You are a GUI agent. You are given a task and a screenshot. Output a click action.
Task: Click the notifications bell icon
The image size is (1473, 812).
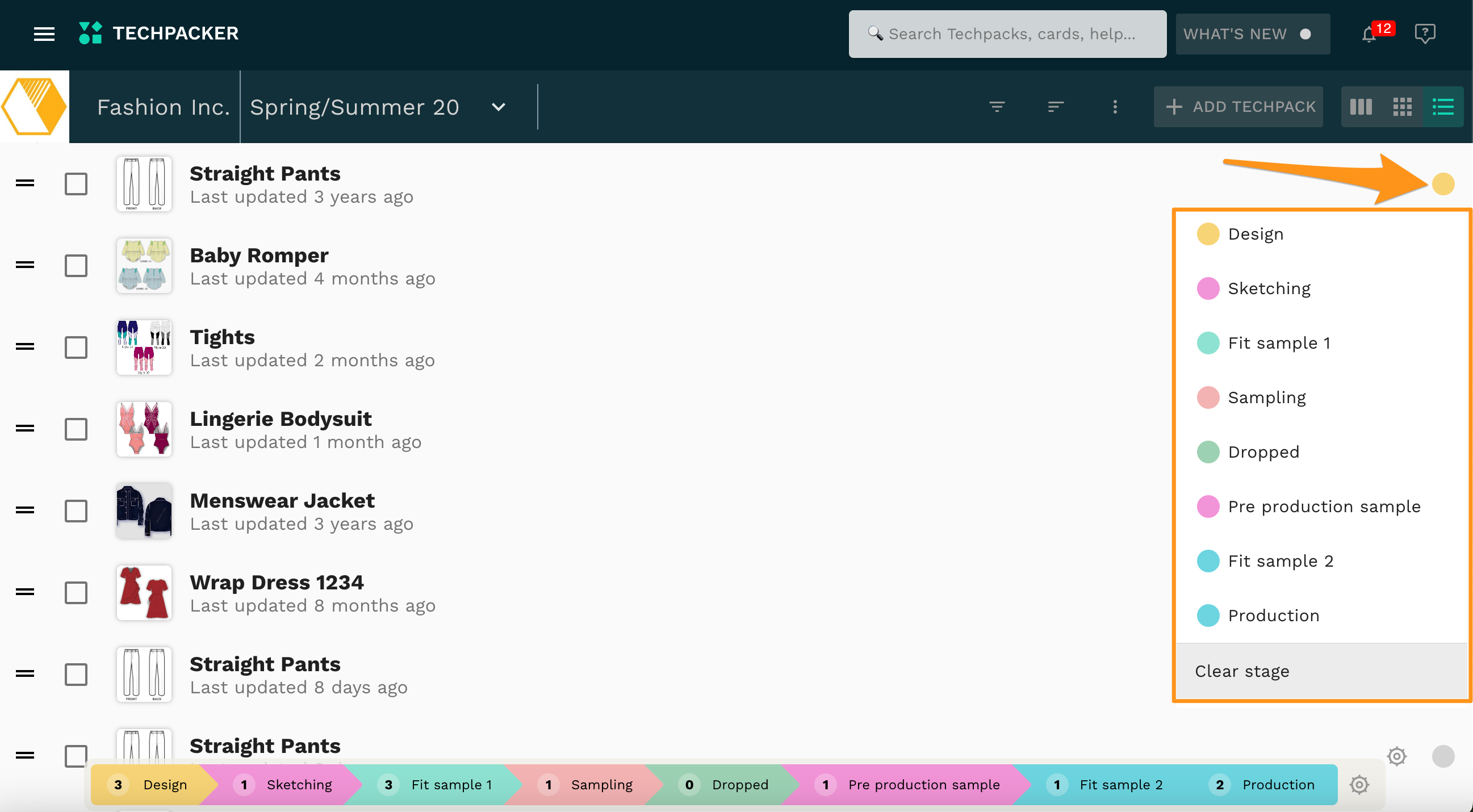[1369, 34]
